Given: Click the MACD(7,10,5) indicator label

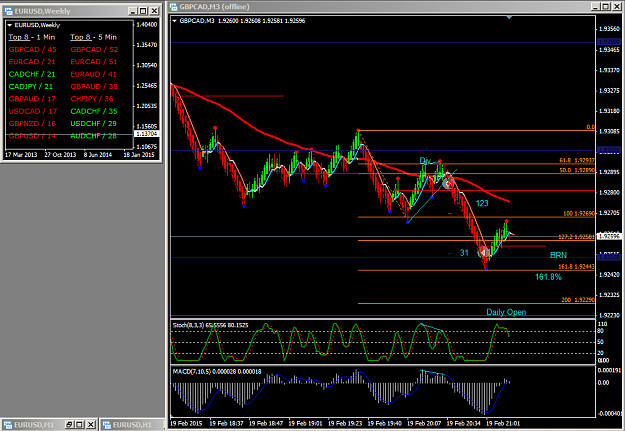Looking at the screenshot, I should (217, 371).
